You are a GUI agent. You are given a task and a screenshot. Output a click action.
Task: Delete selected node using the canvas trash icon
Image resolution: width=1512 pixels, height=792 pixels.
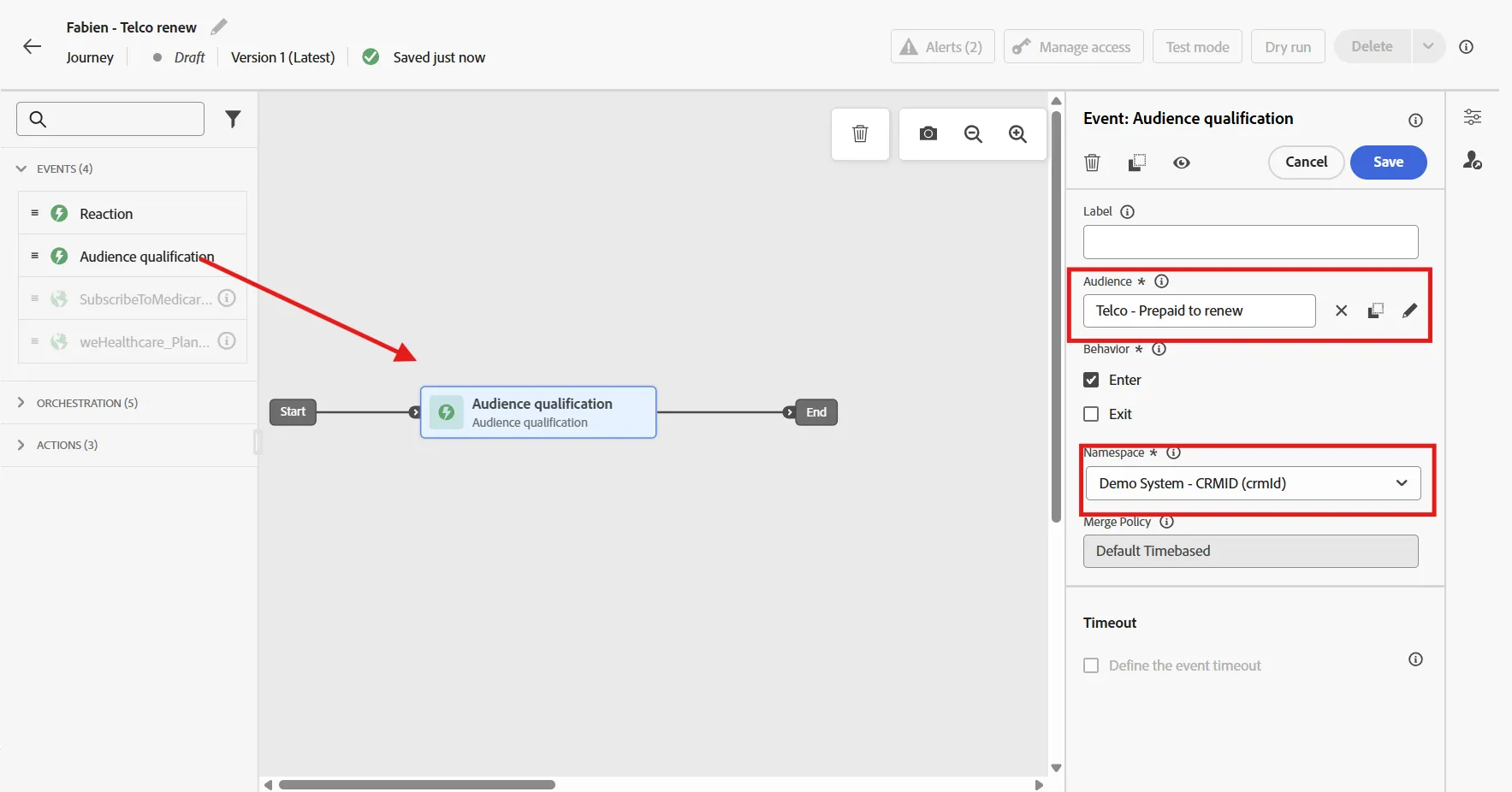point(860,133)
